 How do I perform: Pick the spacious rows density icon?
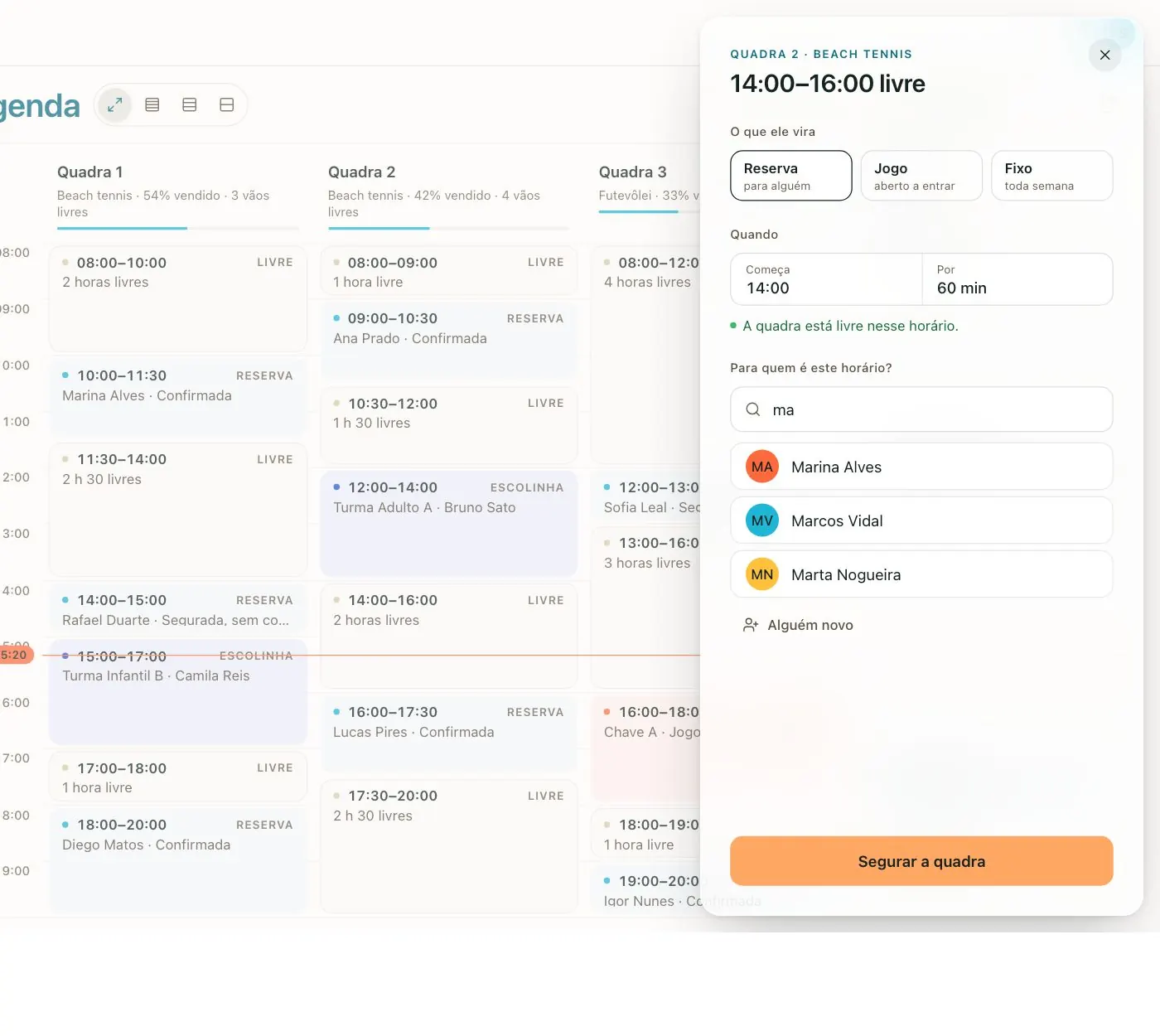227,105
